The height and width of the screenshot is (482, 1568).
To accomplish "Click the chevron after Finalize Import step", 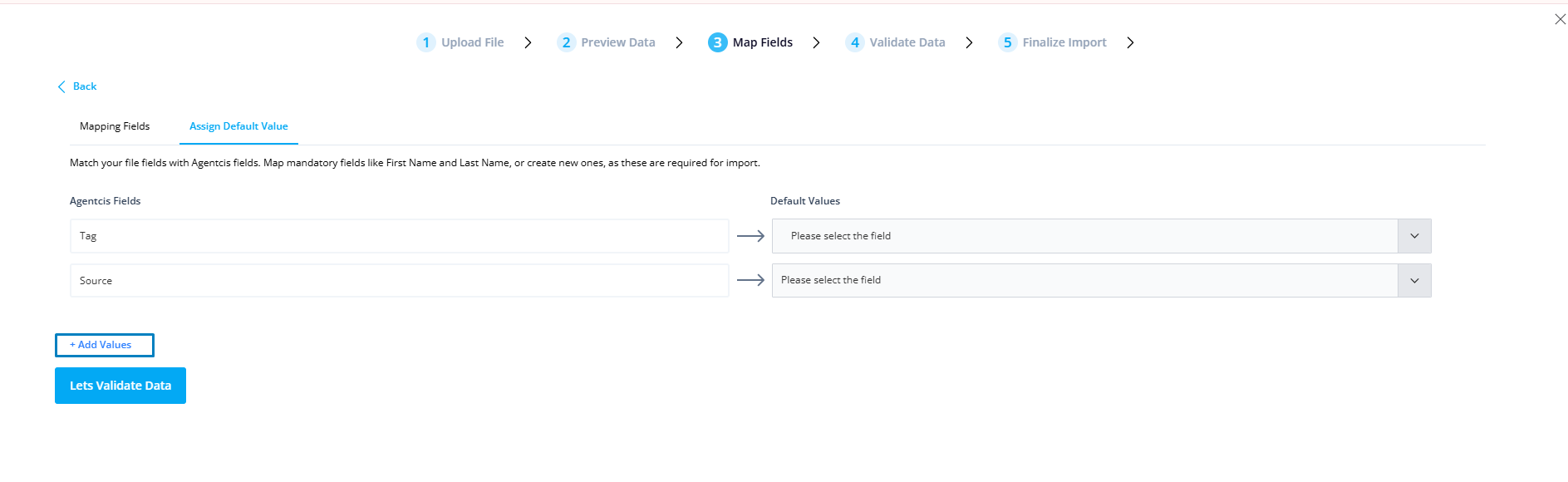I will click(x=1130, y=42).
